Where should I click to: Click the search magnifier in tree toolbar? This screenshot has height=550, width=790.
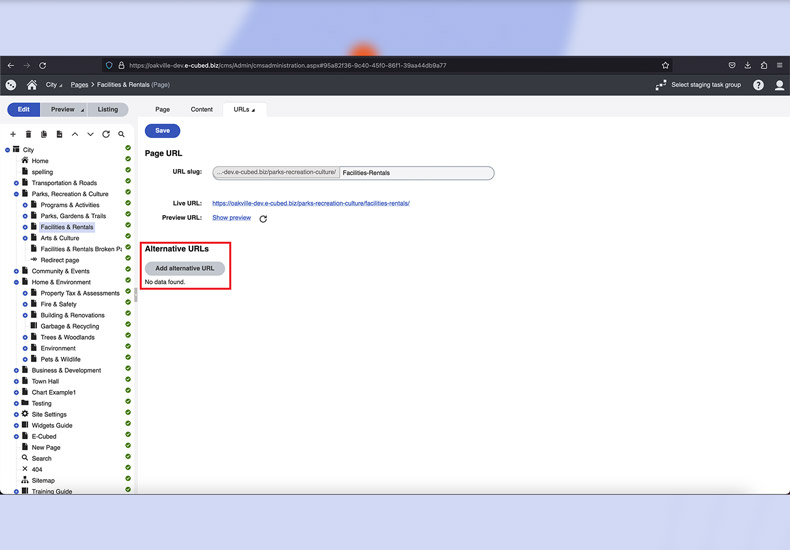pos(121,134)
